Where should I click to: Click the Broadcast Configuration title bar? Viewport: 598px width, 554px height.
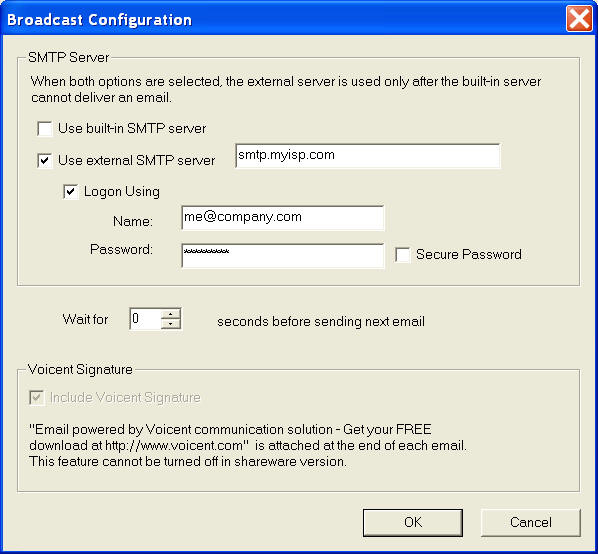[x=282, y=19]
